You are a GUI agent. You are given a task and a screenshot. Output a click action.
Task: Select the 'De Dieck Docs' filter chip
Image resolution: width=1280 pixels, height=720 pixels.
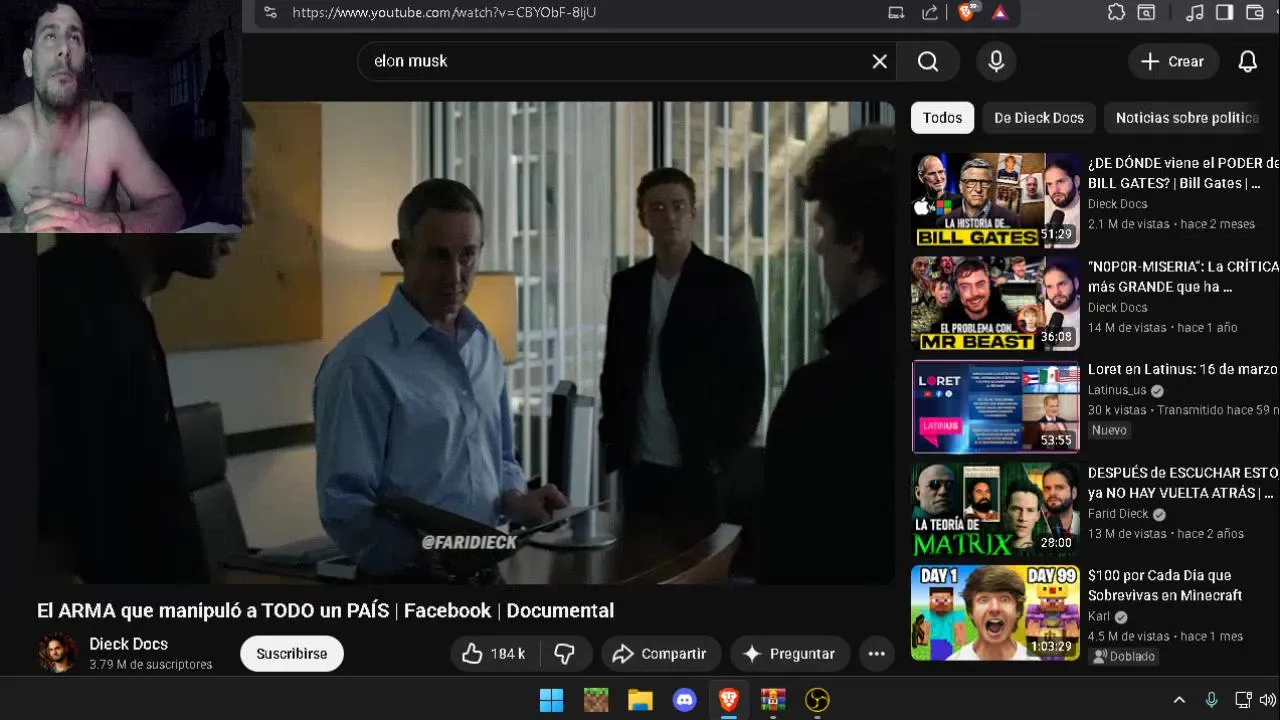click(x=1039, y=117)
